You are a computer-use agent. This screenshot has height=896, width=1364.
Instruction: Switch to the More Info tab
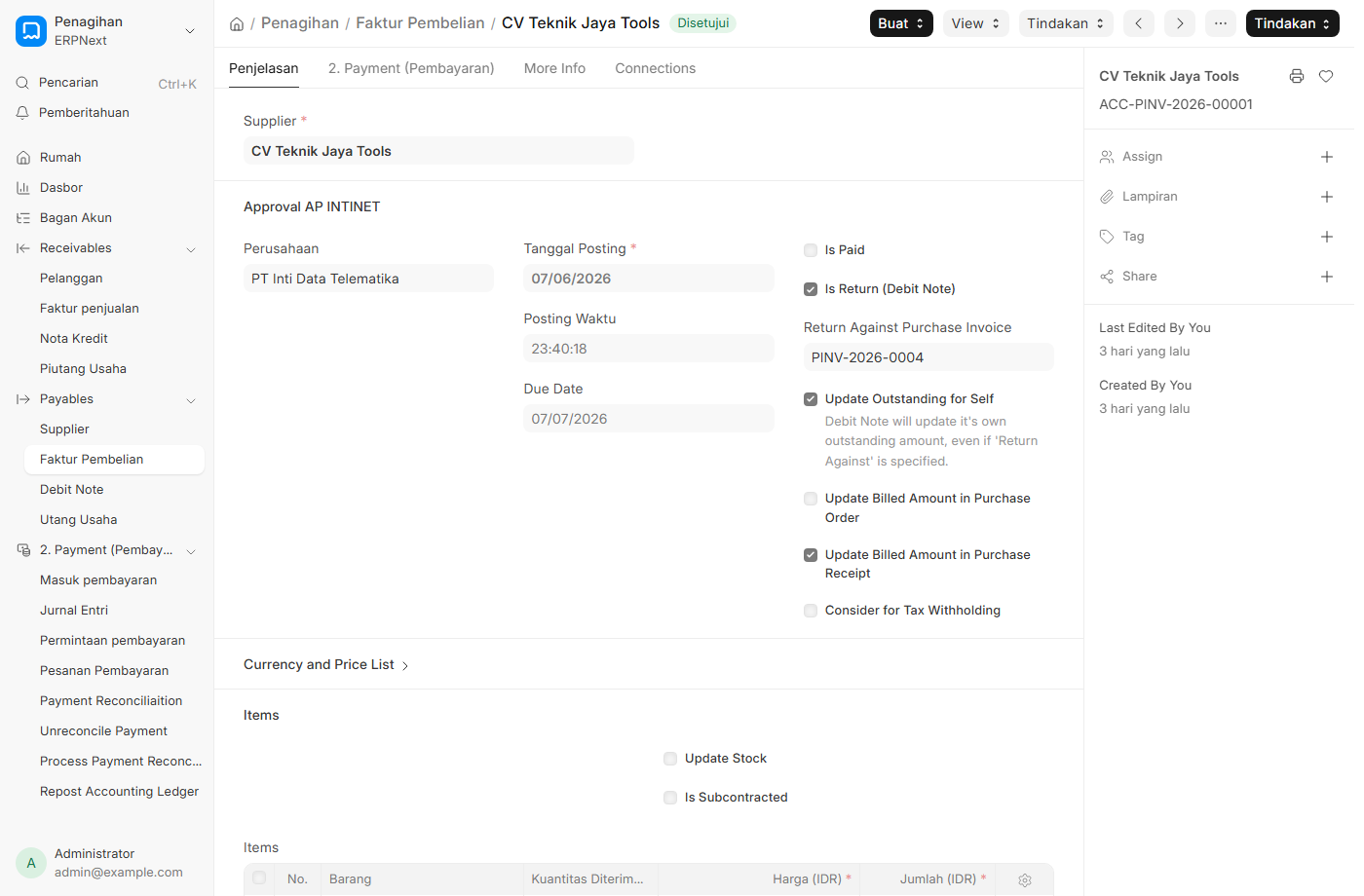(x=554, y=68)
